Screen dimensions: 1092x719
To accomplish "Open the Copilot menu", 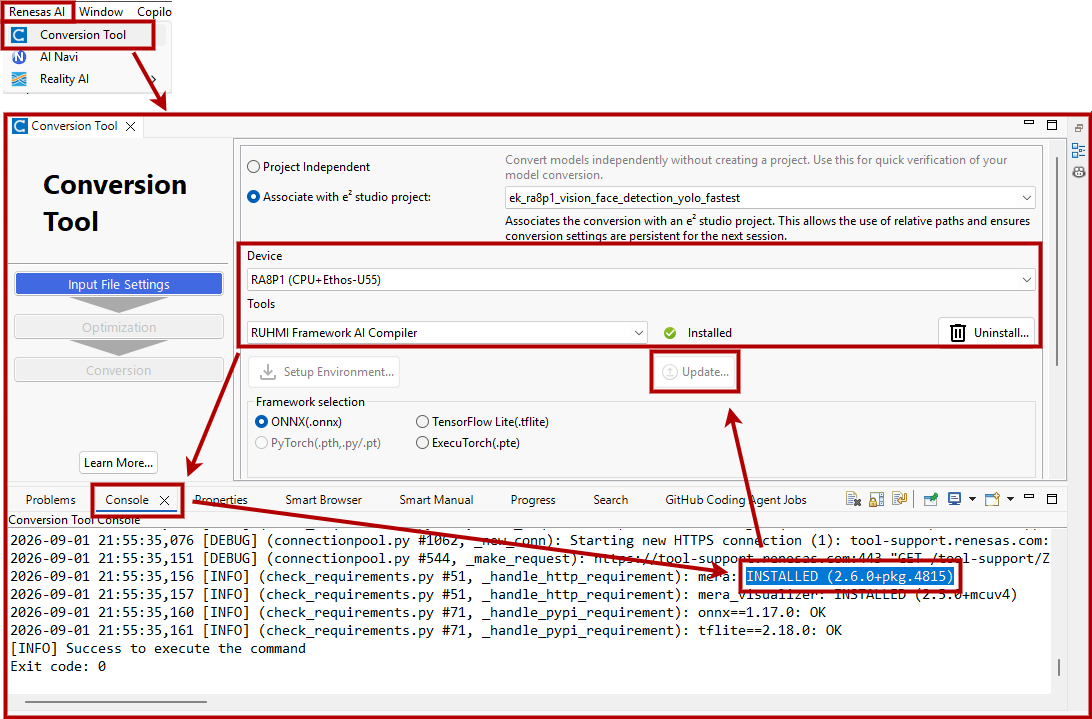I will 153,12.
